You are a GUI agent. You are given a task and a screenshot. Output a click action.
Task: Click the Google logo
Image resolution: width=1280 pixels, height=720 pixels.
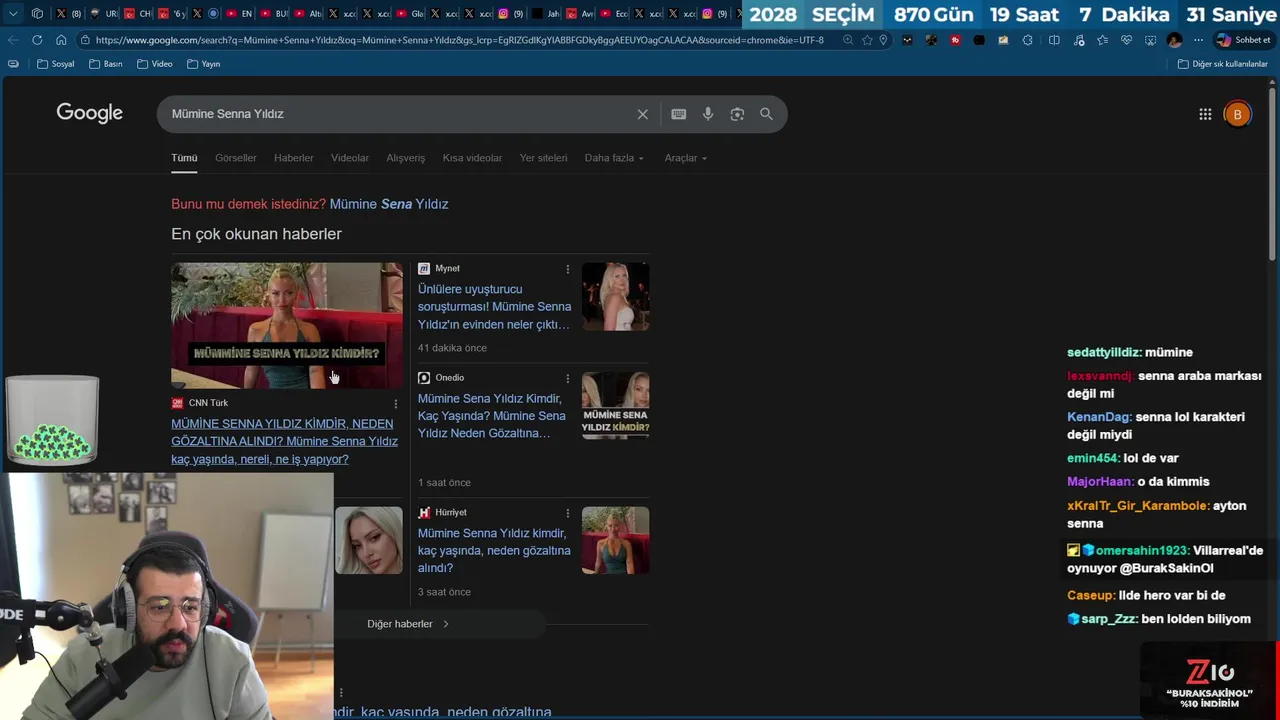pyautogui.click(x=90, y=113)
